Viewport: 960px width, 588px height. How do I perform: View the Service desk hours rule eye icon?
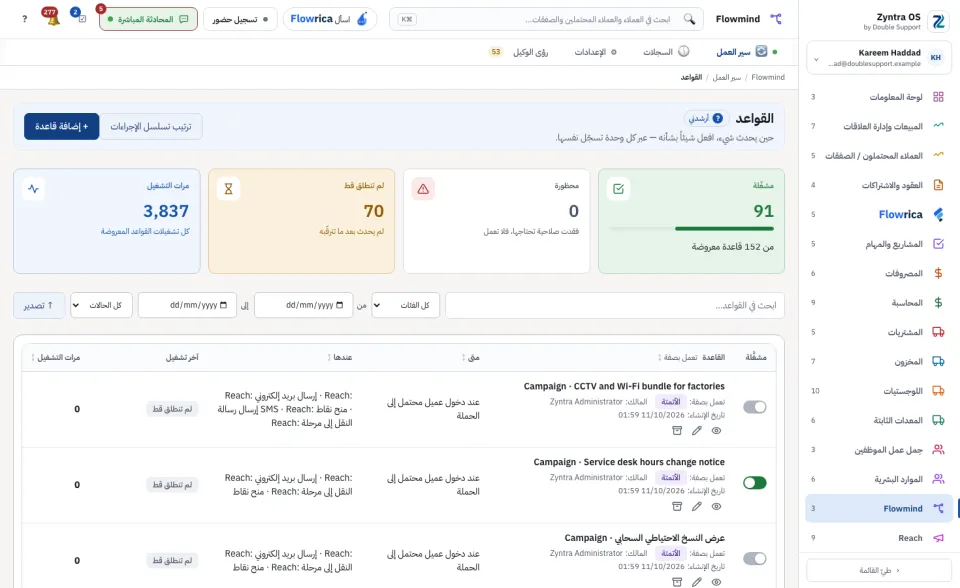tap(716, 507)
